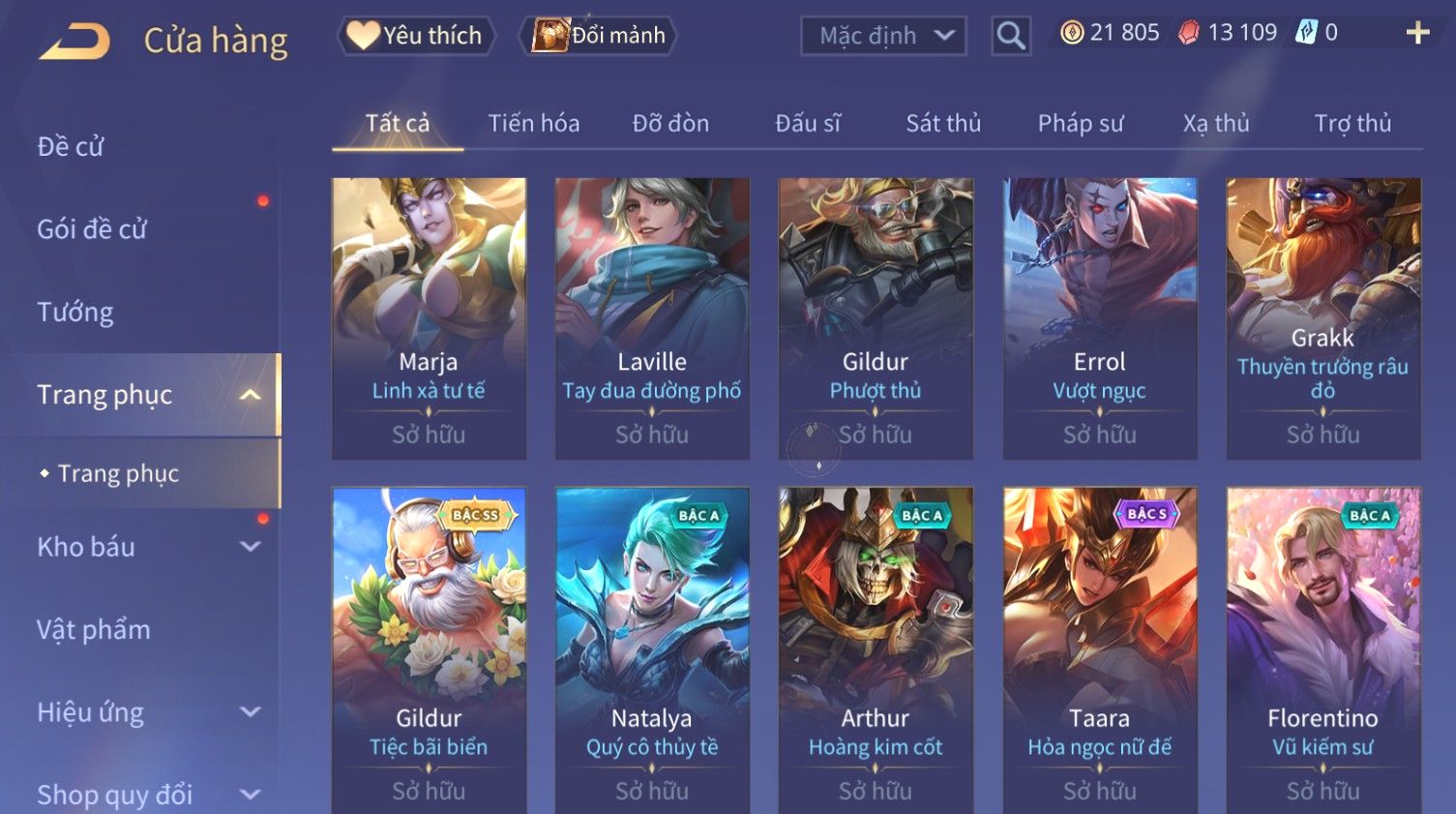Viewport: 1456px width, 814px height.
Task: Click the plus icon to add currency
Action: 1417,33
